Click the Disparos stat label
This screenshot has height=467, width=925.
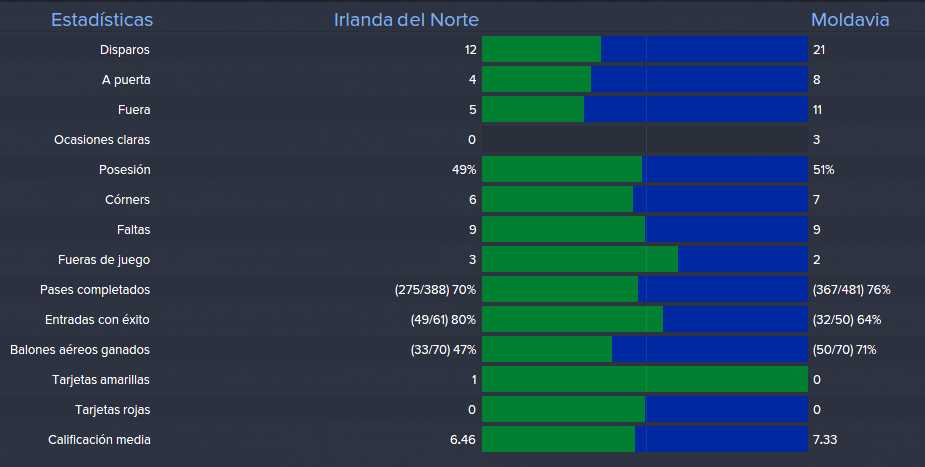[x=125, y=50]
